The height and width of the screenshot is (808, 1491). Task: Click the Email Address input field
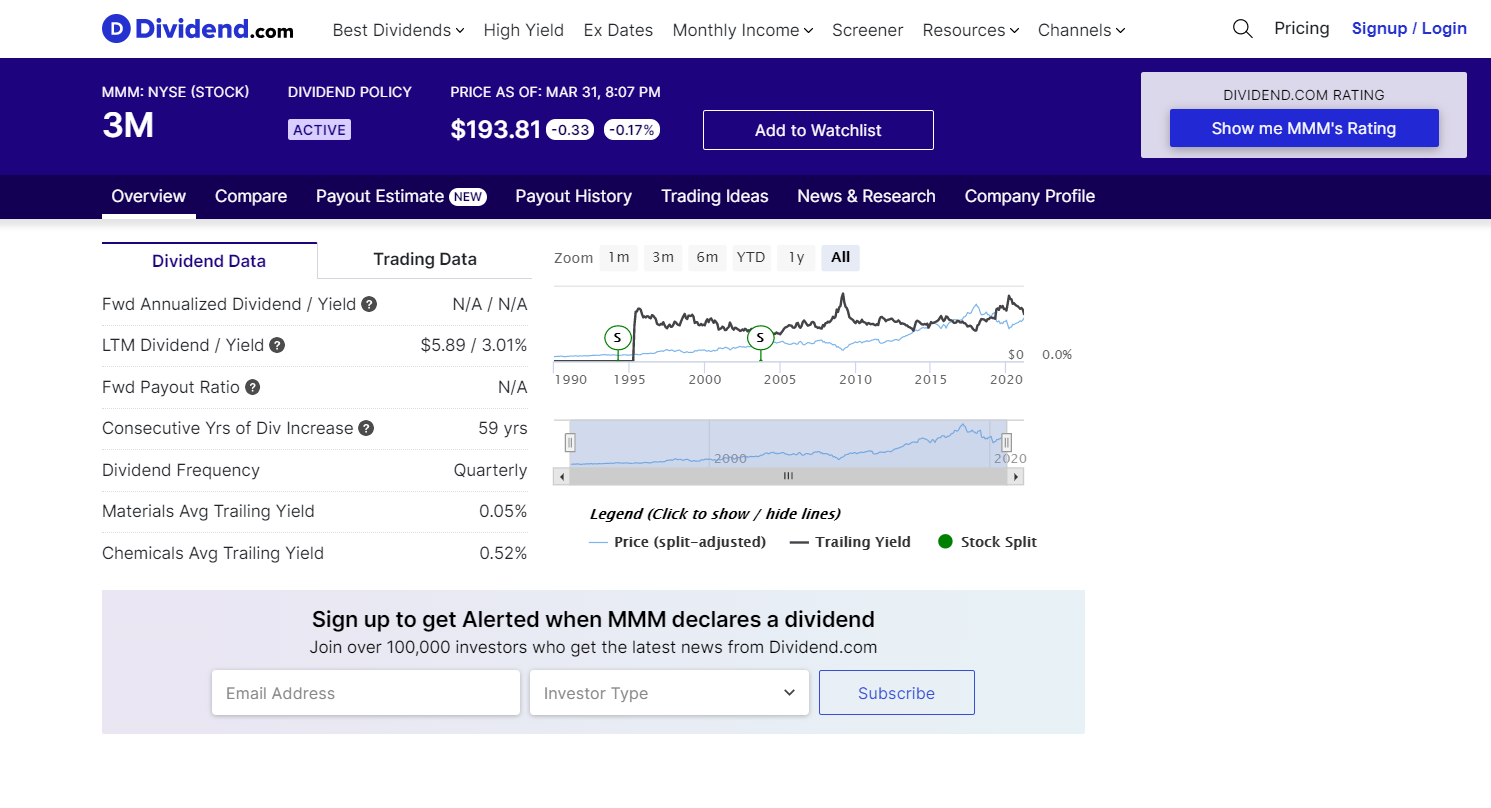coord(366,693)
